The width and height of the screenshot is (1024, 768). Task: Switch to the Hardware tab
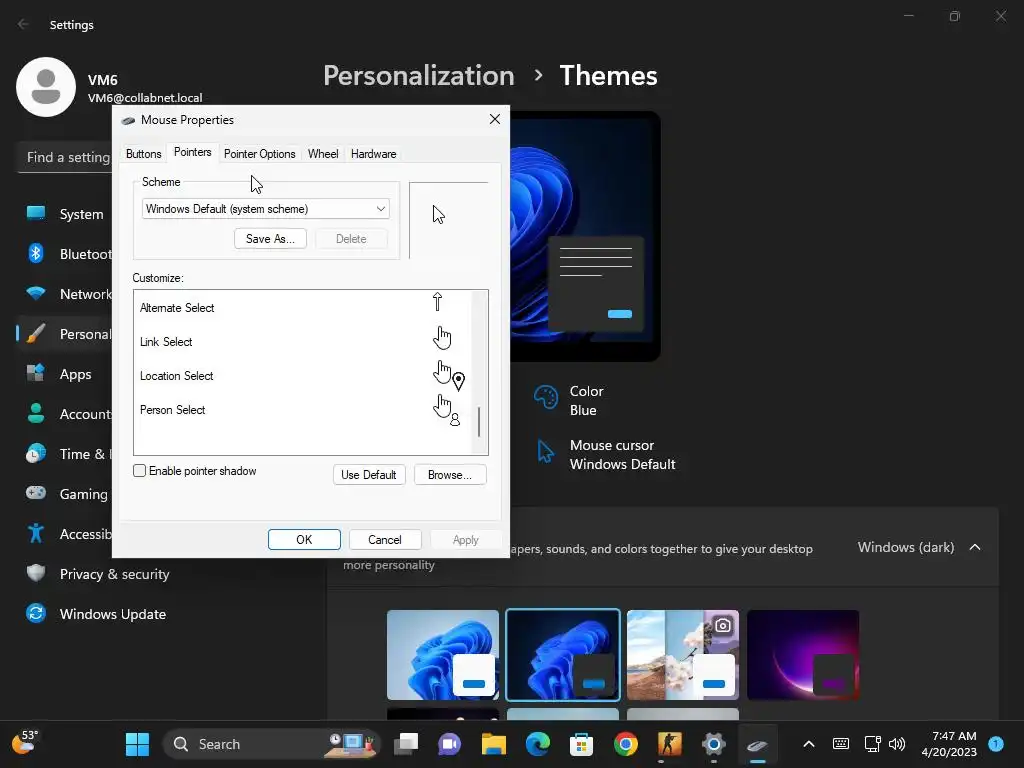(x=373, y=154)
